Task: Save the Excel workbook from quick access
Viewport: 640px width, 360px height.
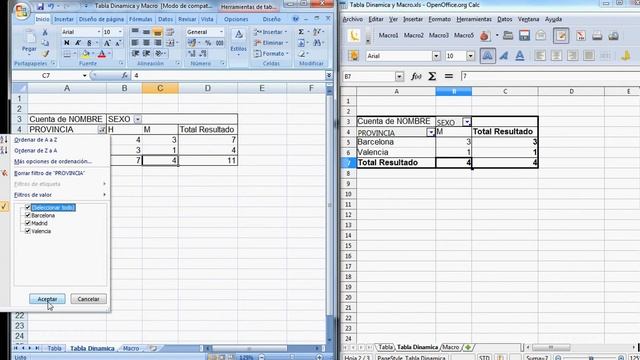Action: point(40,7)
